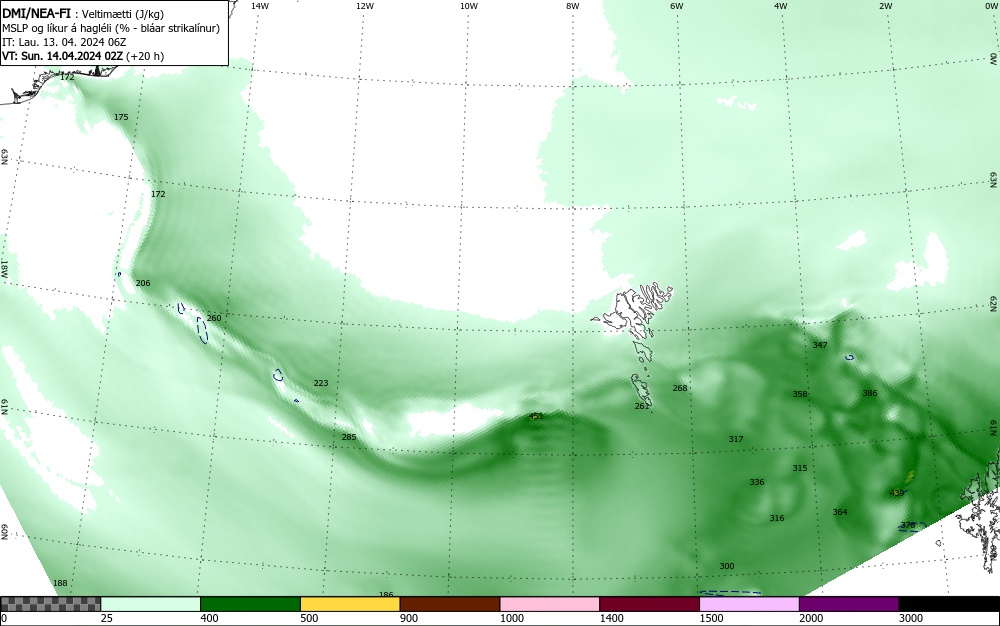Click the map value '268'
Viewport: 1000px width, 626px height.
pos(680,388)
